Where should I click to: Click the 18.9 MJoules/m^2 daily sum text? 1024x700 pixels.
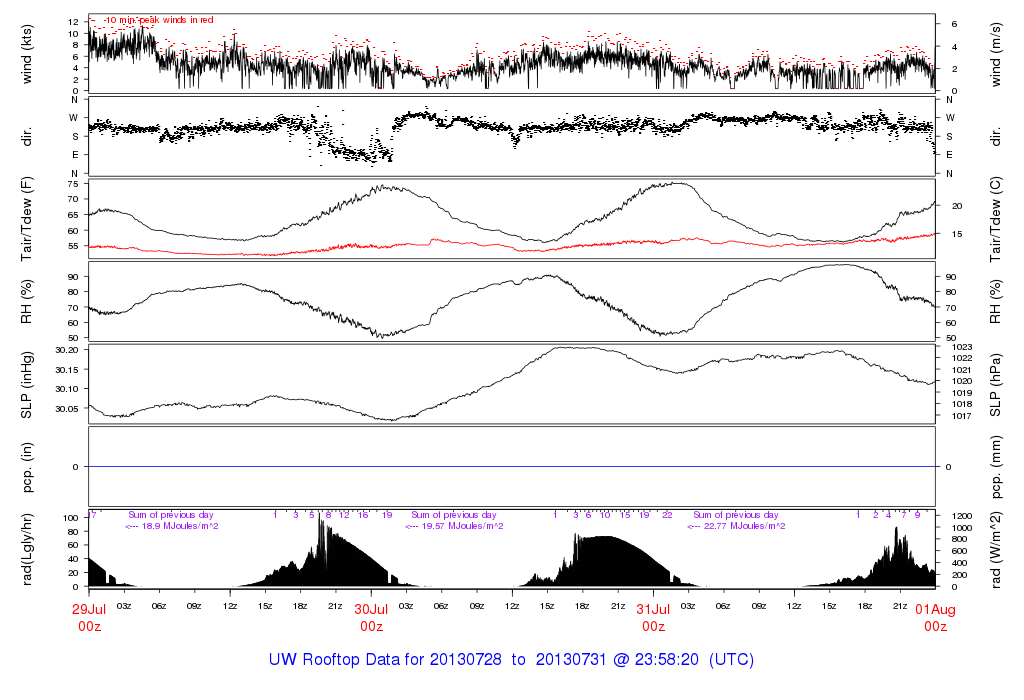coord(172,526)
